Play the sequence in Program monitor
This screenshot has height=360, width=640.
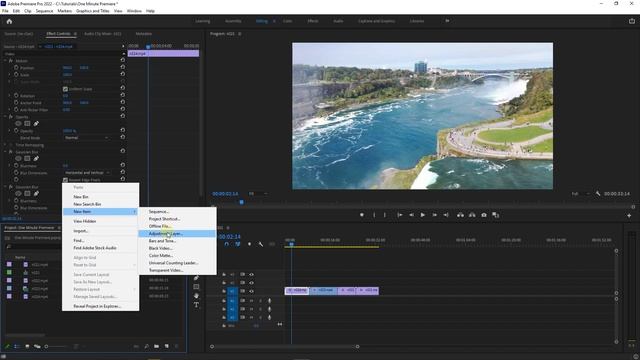click(423, 215)
